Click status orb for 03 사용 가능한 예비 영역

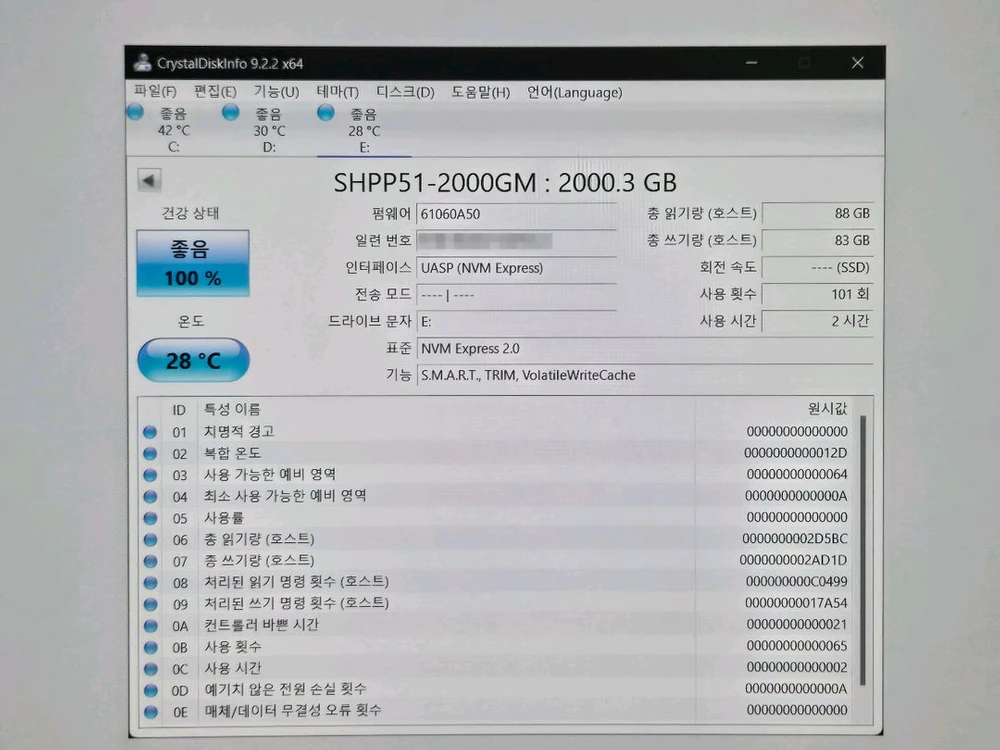[151, 475]
